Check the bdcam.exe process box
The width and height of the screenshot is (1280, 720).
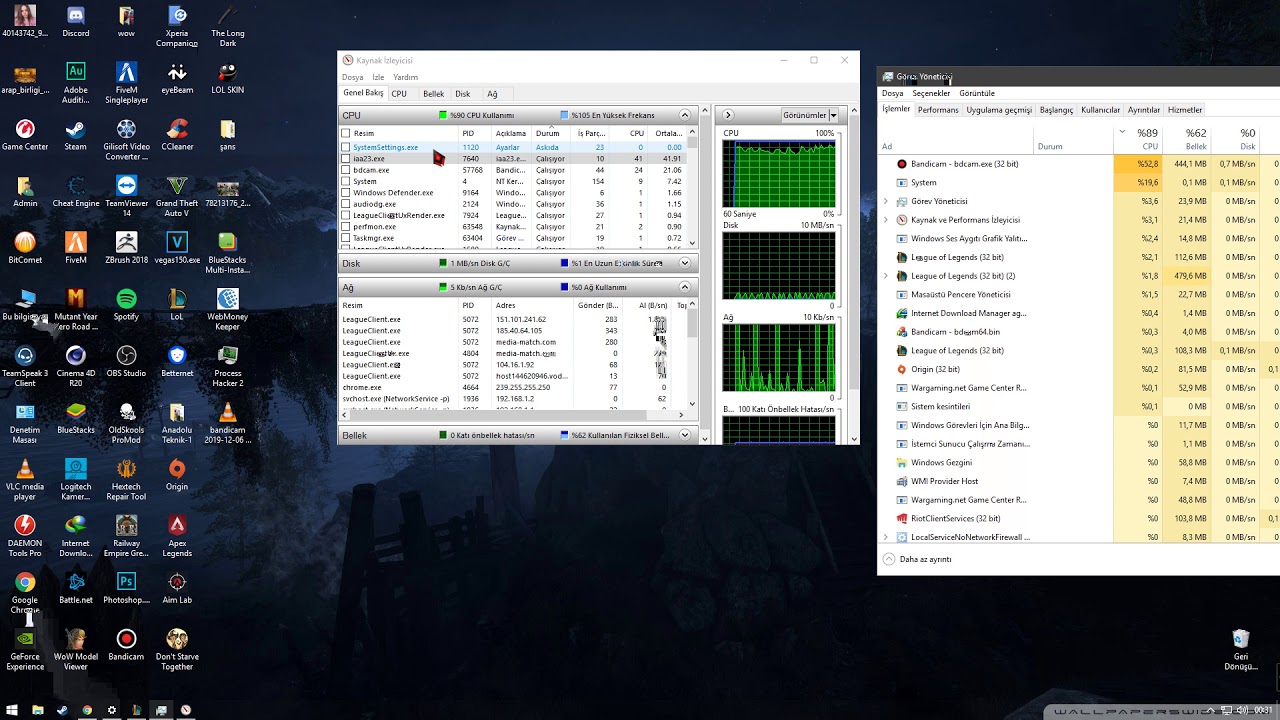point(346,170)
